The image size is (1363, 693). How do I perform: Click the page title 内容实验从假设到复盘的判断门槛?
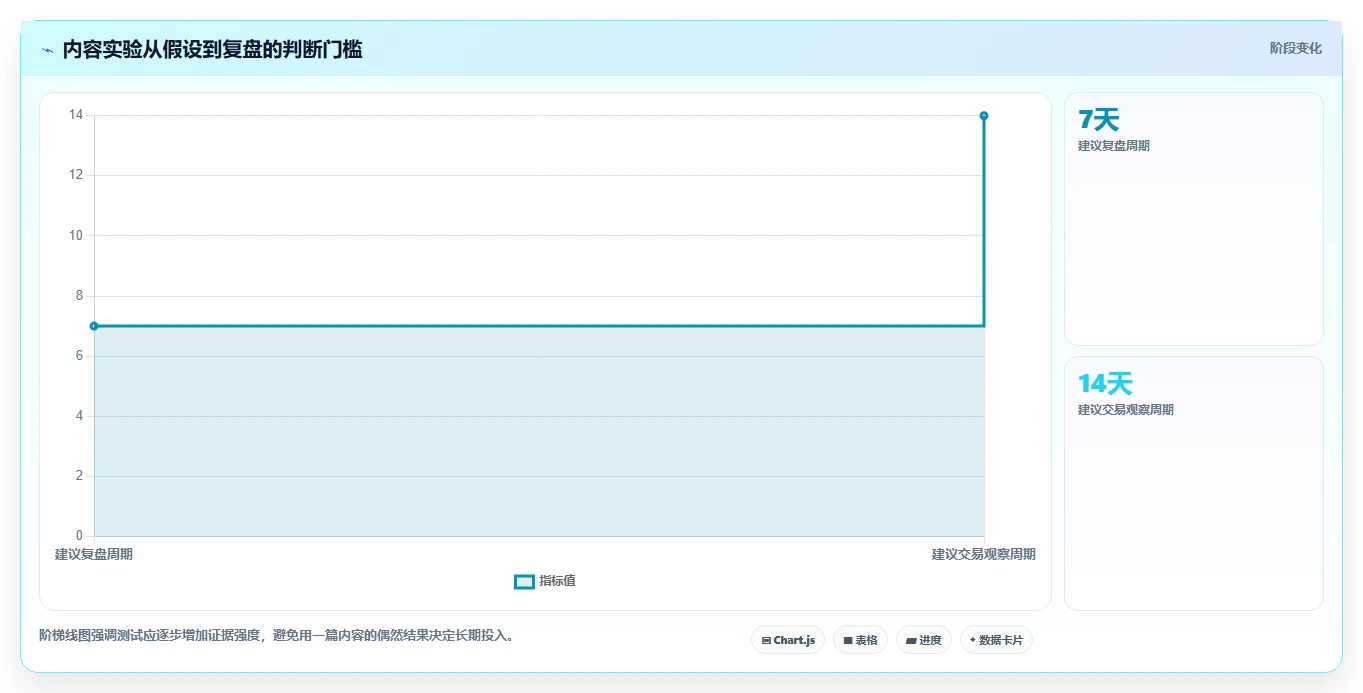pos(212,50)
